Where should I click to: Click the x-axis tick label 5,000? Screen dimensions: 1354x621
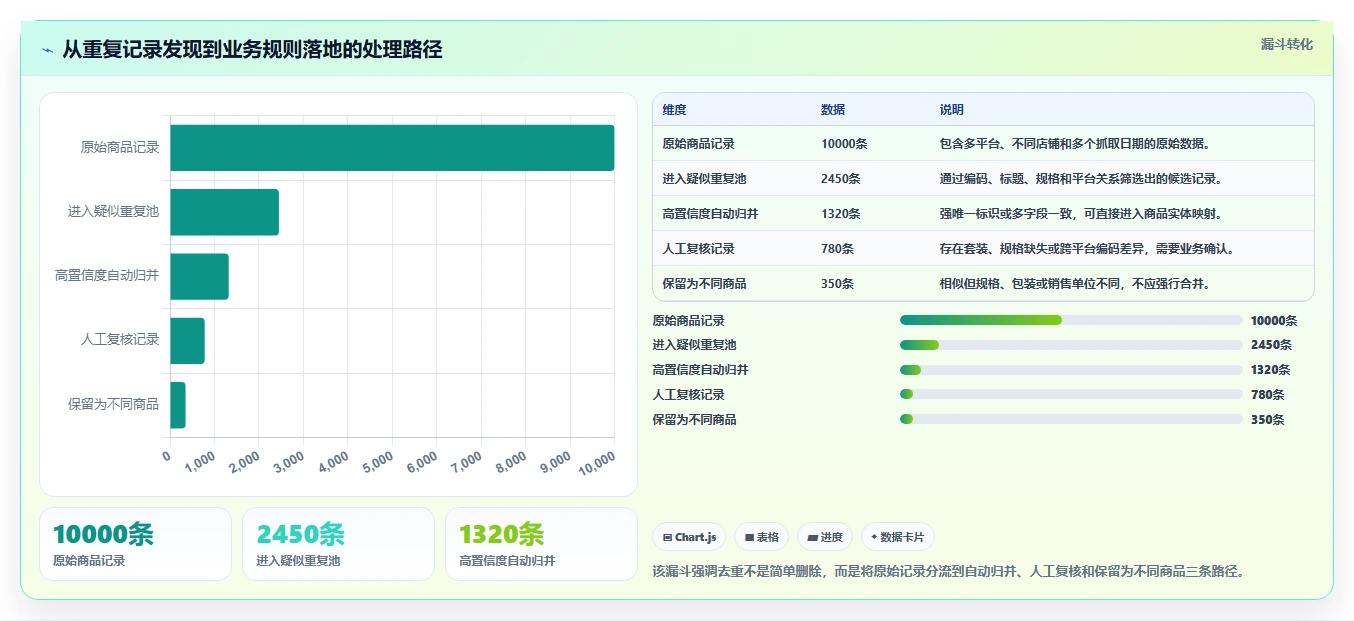pyautogui.click(x=377, y=460)
